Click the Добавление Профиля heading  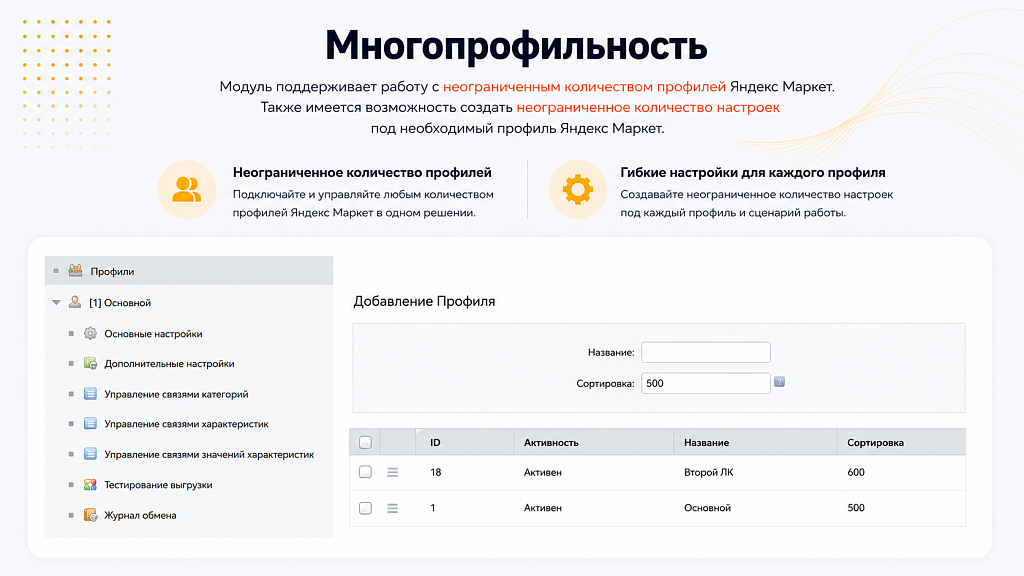424,302
